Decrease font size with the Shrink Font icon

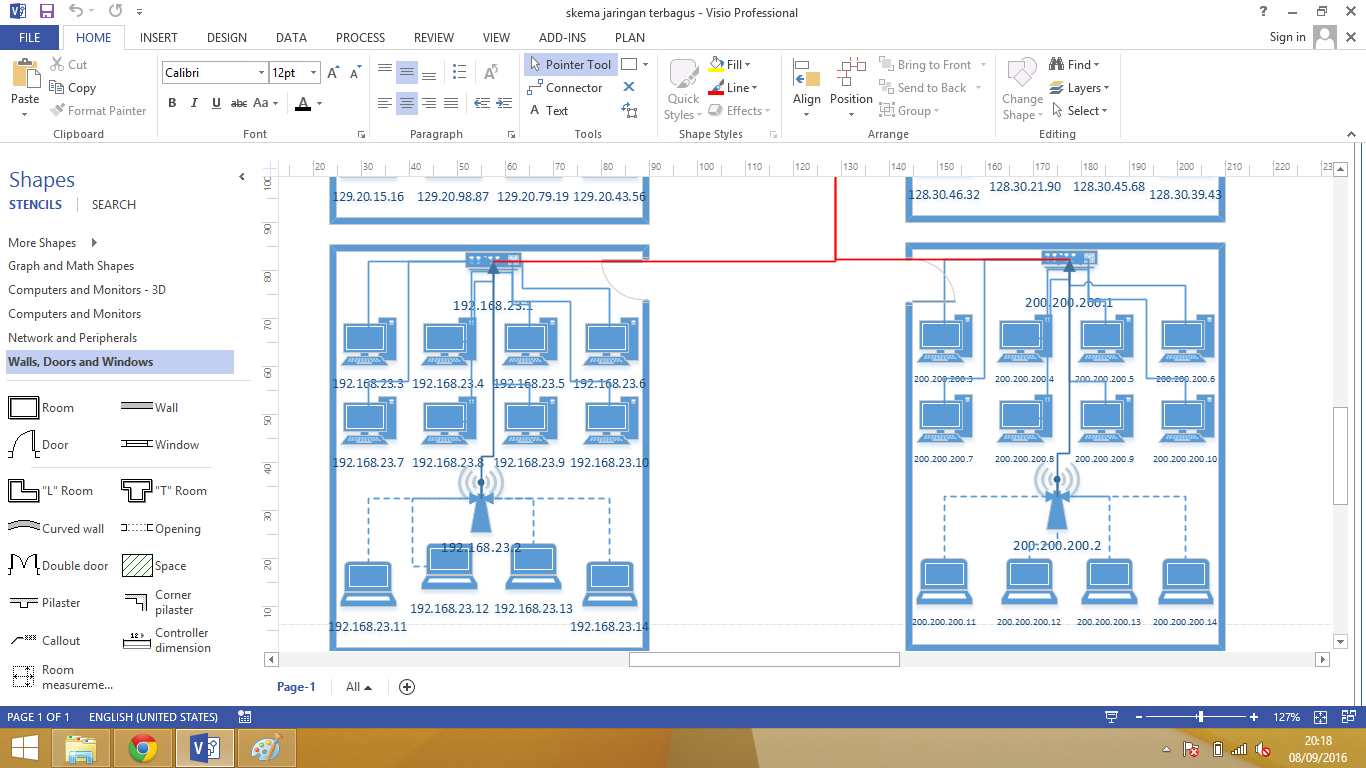click(x=355, y=73)
